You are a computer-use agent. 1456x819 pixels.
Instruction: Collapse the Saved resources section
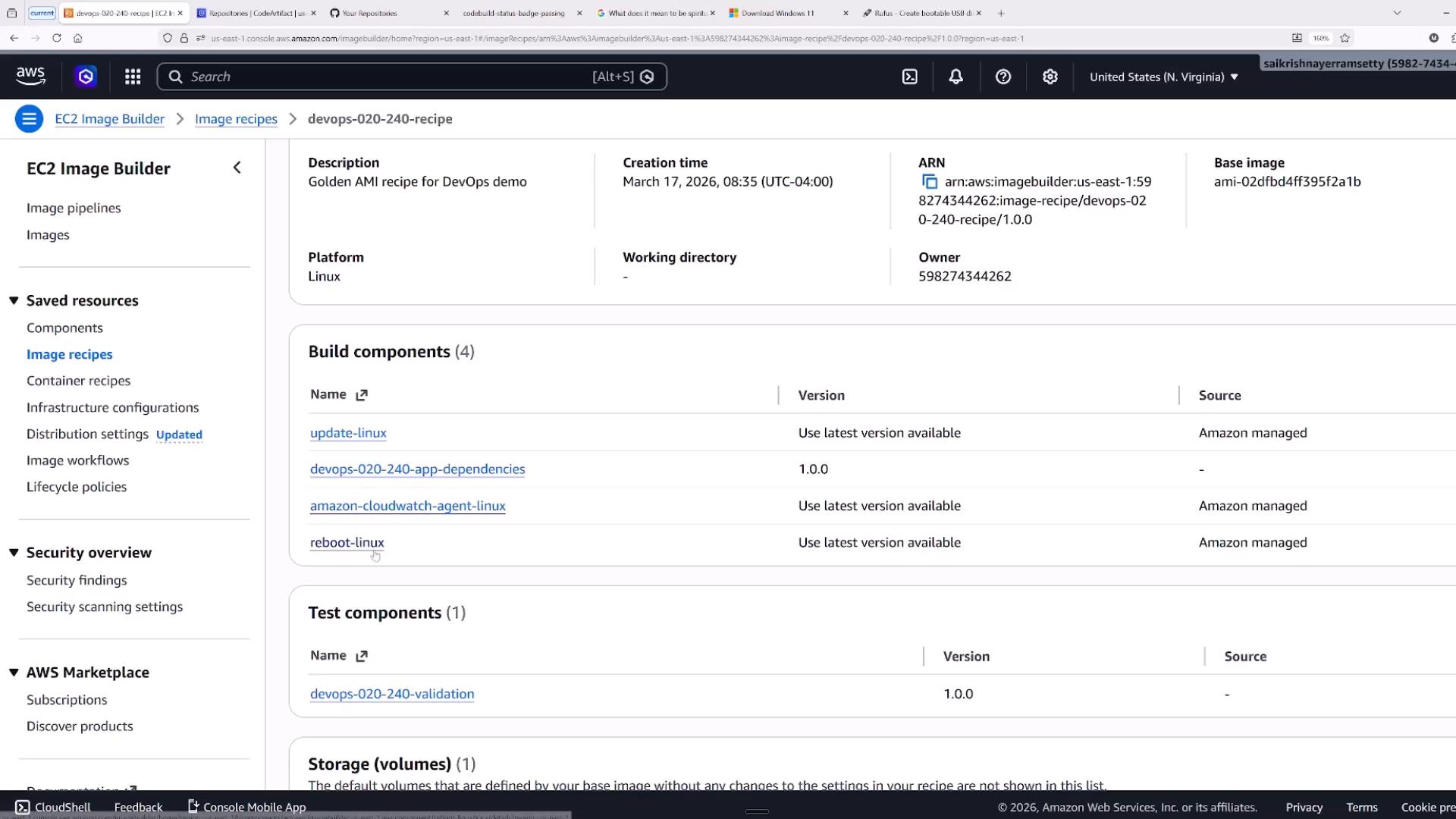(14, 300)
